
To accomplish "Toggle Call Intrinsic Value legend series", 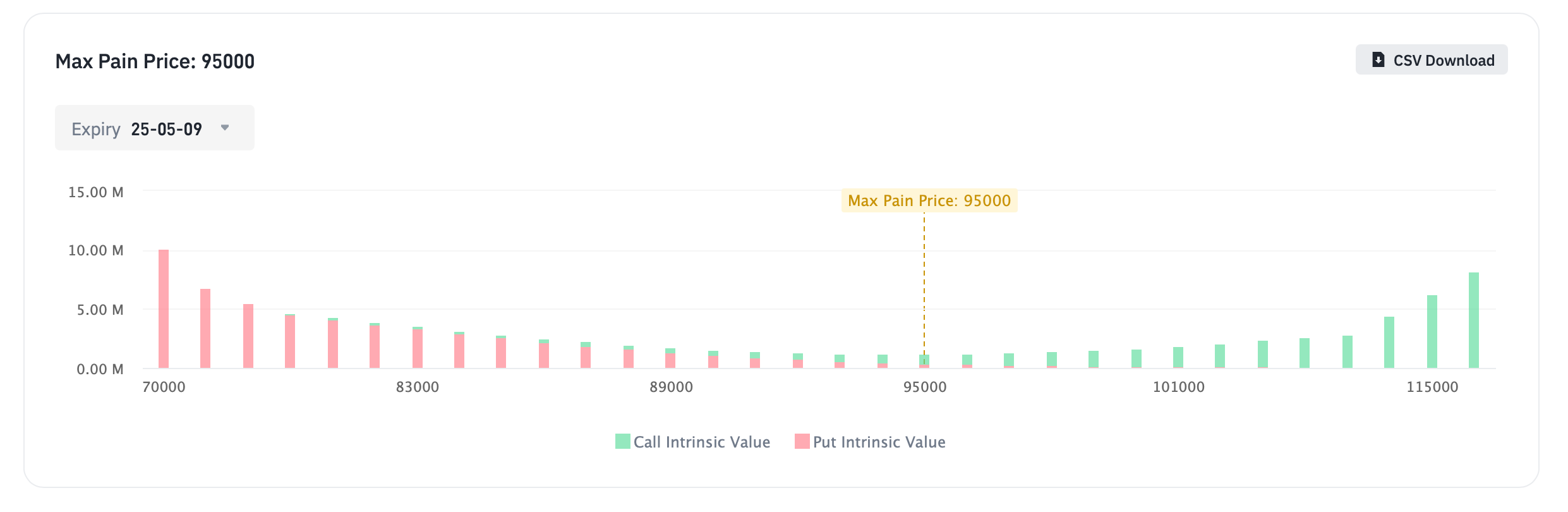I will [x=693, y=442].
